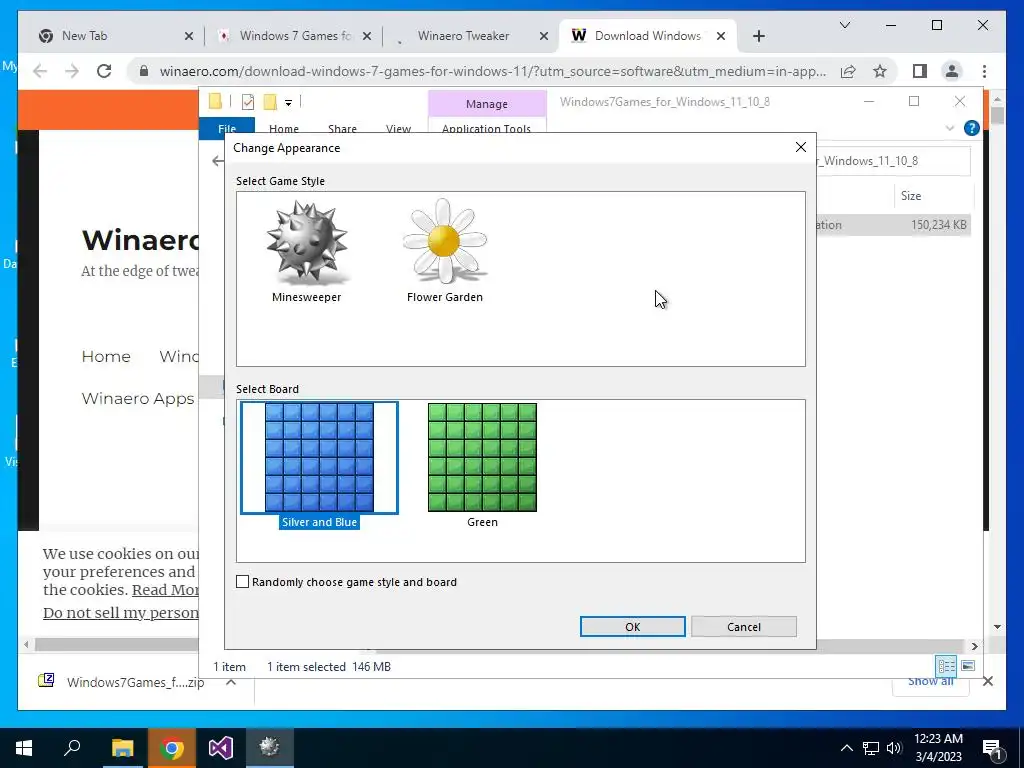1024x768 pixels.
Task: Reload the Winaero page
Action: coord(104,71)
